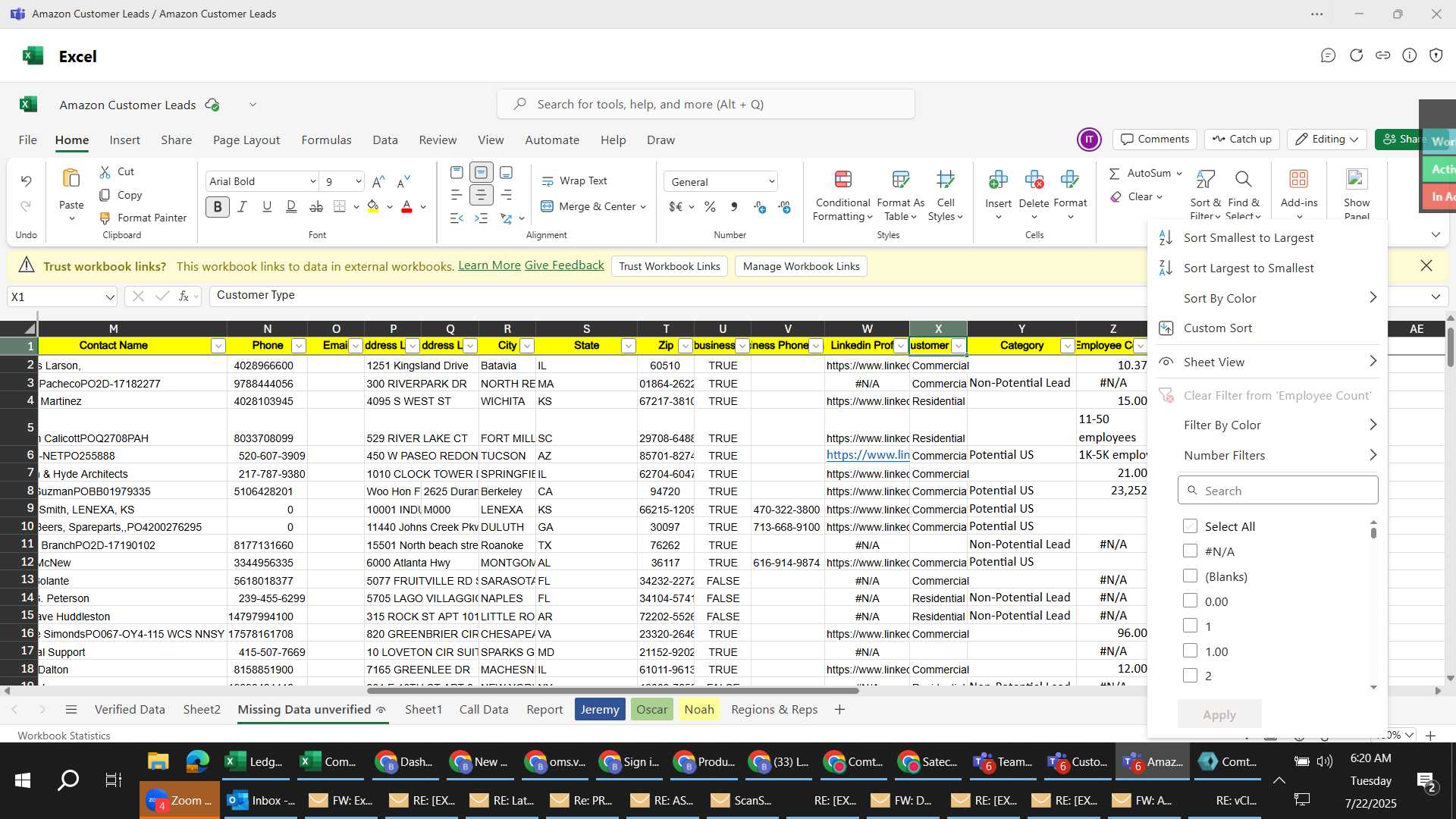
Task: Choose Sort Smallest to Largest
Action: [1248, 238]
